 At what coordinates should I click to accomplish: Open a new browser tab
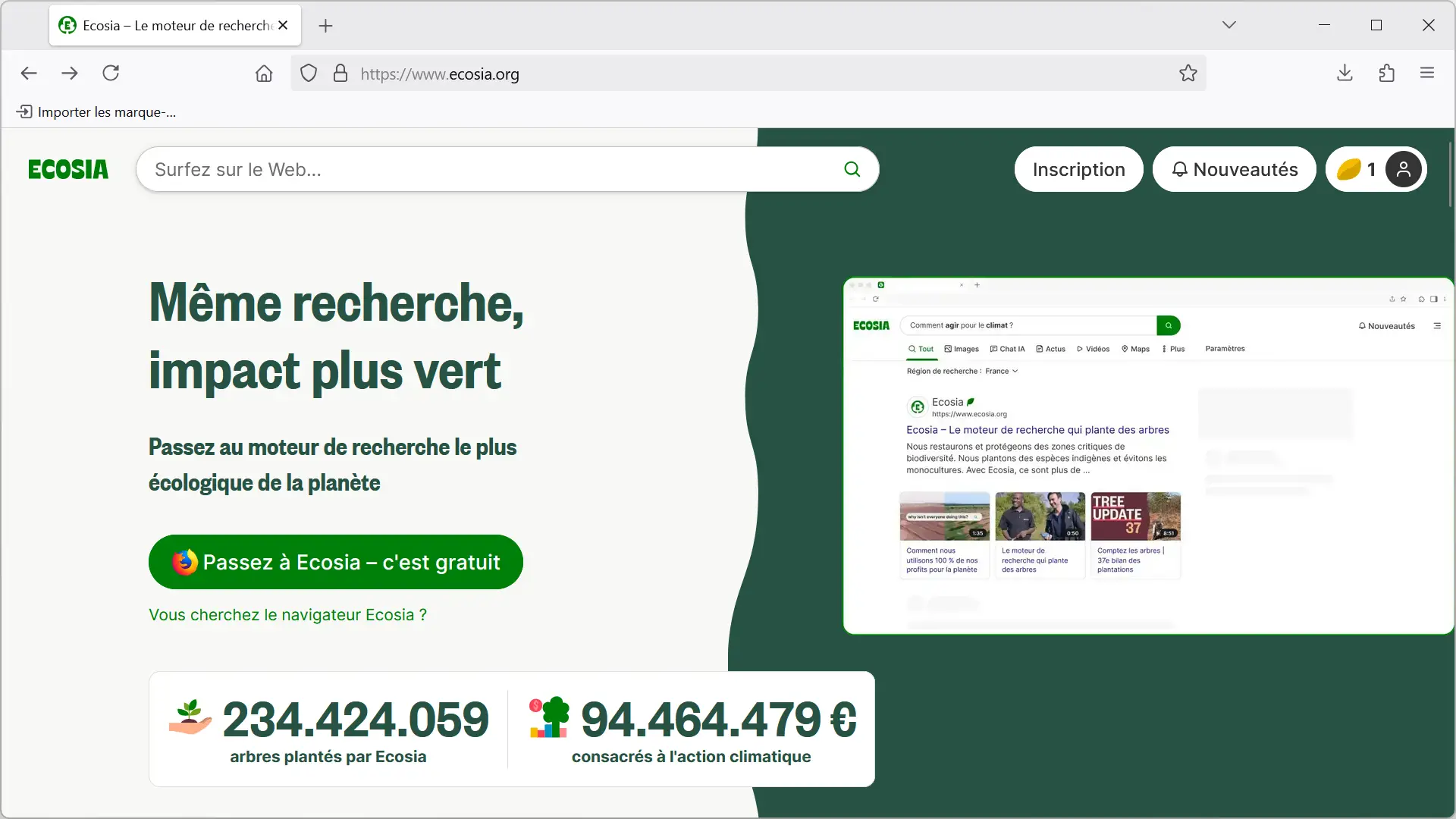pos(325,26)
